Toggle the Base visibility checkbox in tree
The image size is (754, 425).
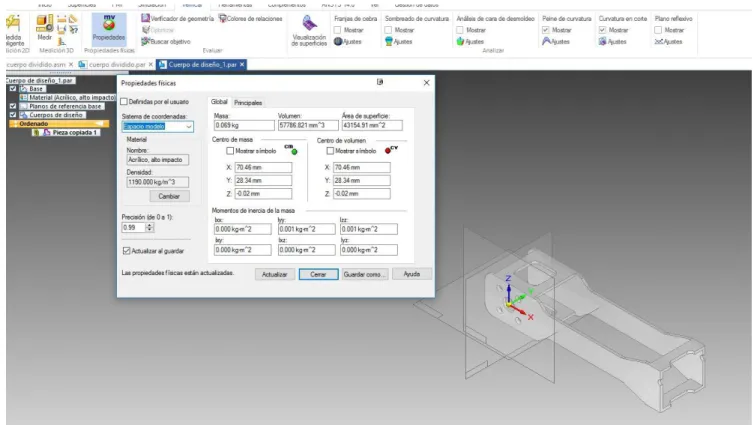(13, 88)
